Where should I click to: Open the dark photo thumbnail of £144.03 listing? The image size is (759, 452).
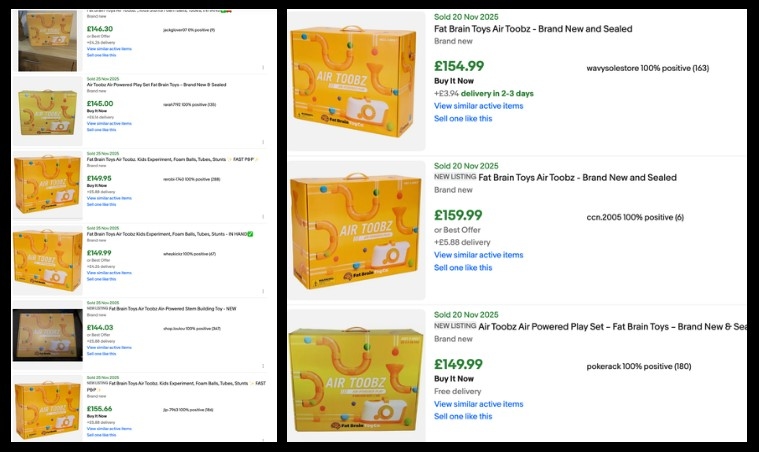coord(47,335)
